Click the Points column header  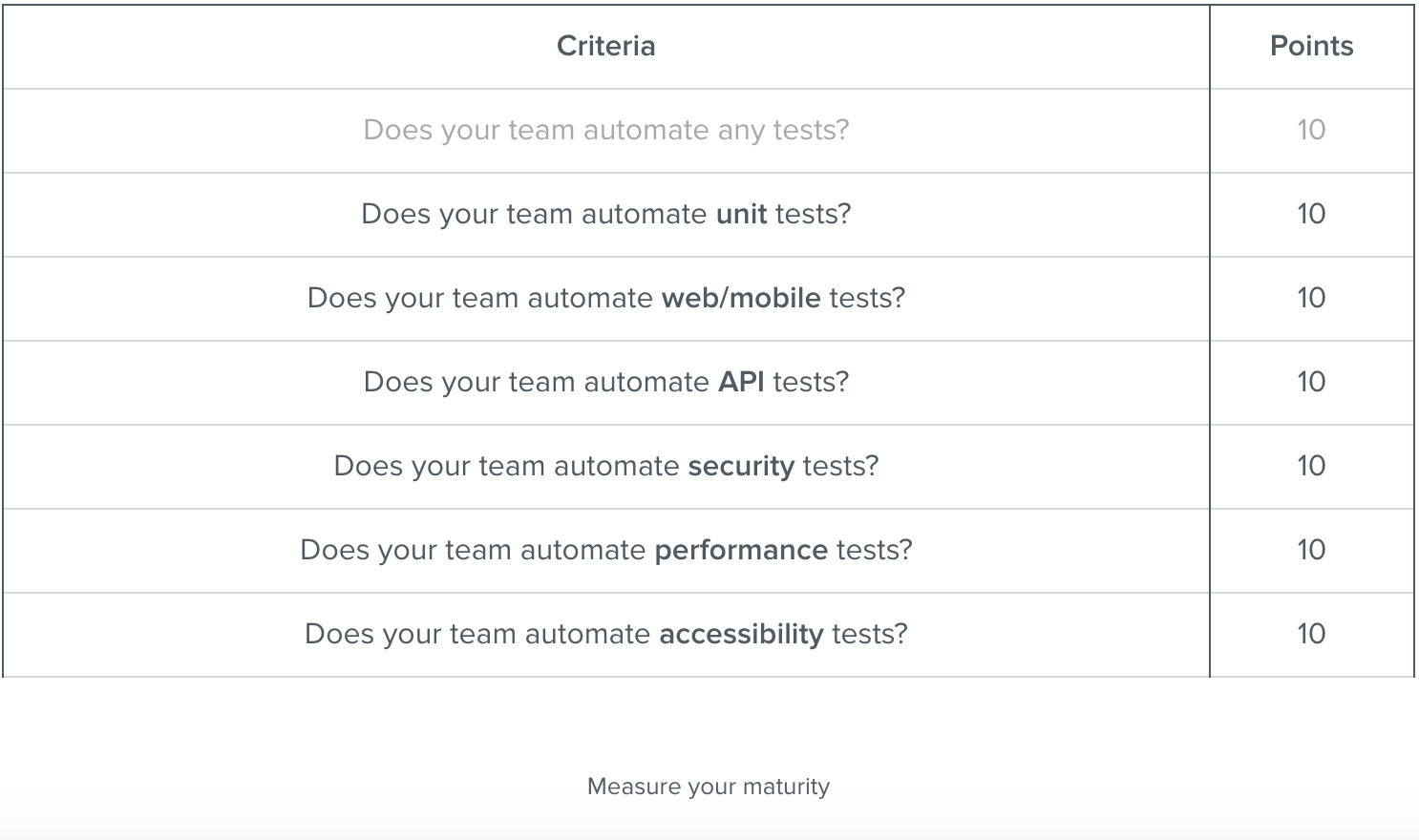[1311, 46]
